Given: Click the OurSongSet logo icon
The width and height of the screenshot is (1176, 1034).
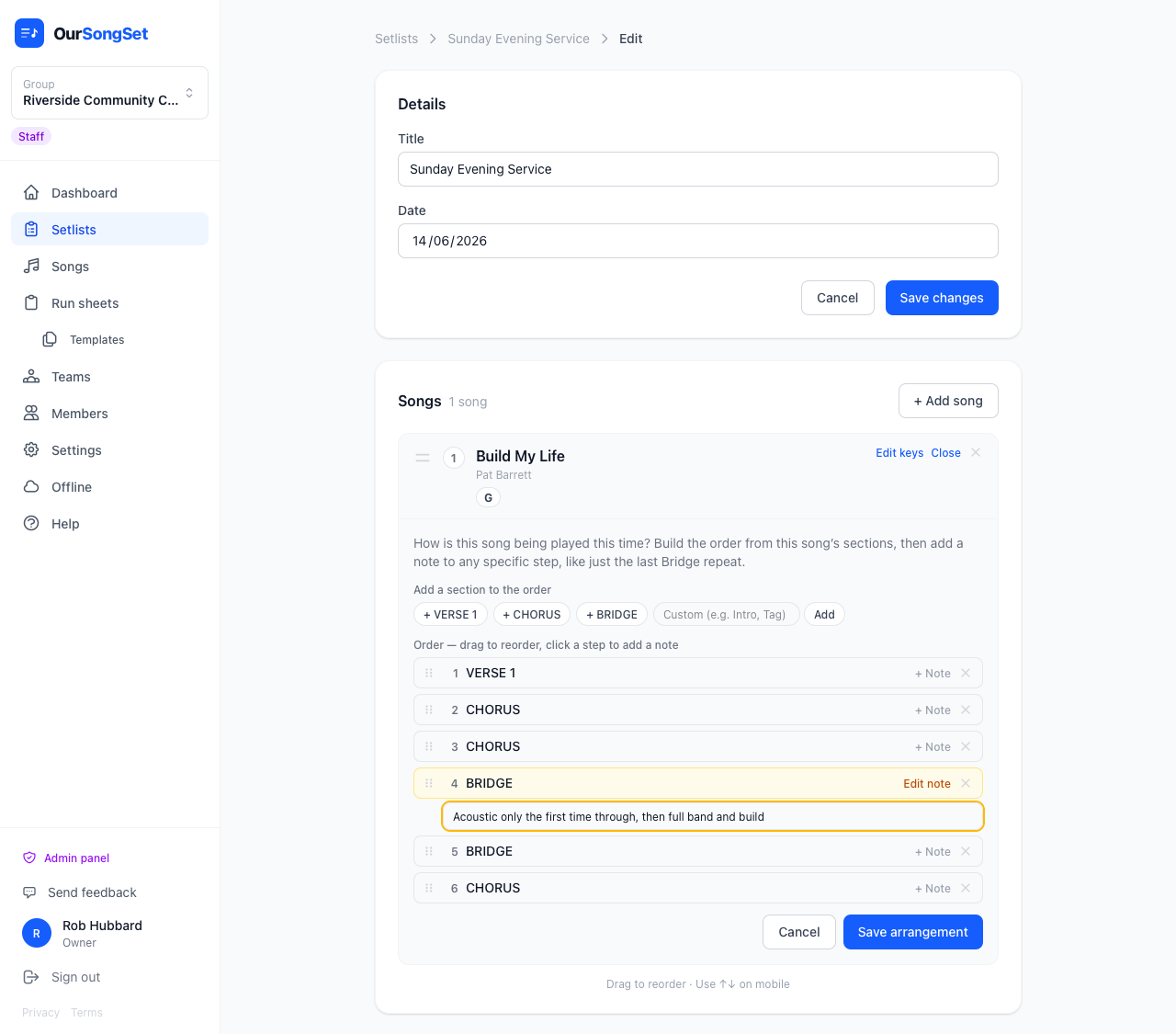Looking at the screenshot, I should (x=29, y=33).
